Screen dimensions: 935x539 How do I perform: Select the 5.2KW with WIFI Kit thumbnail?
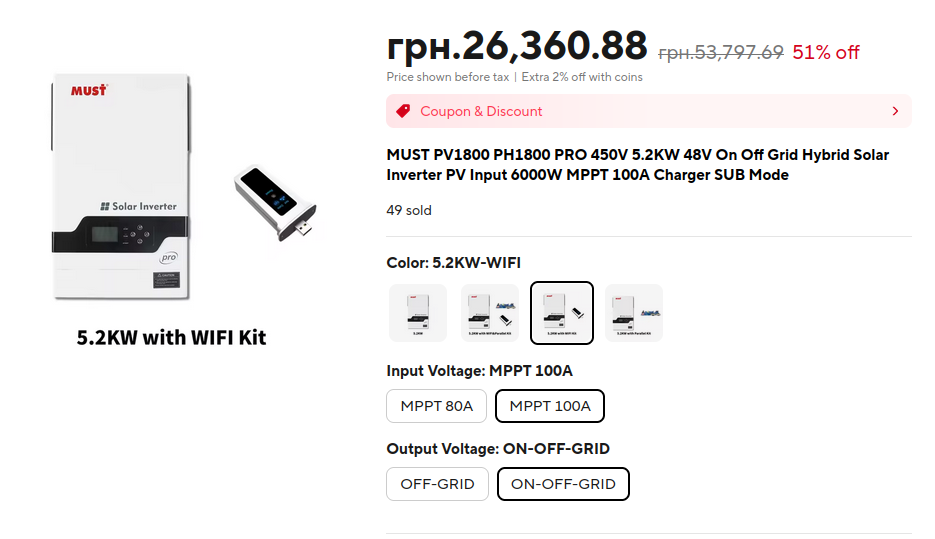pyautogui.click(x=562, y=313)
